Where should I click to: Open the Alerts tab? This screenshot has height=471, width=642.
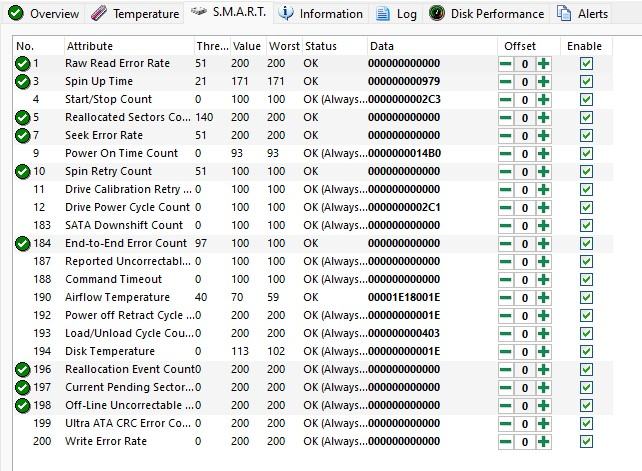582,14
